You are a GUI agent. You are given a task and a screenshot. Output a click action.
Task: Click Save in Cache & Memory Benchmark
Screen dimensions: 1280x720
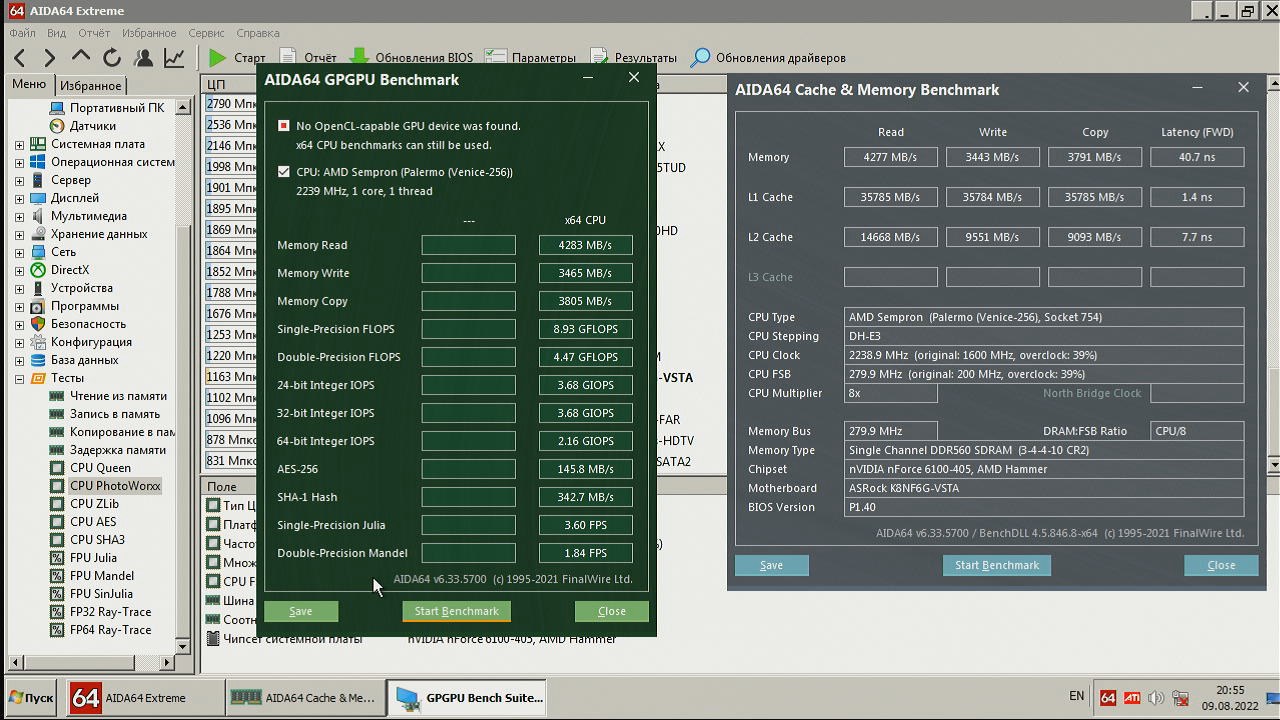(771, 565)
